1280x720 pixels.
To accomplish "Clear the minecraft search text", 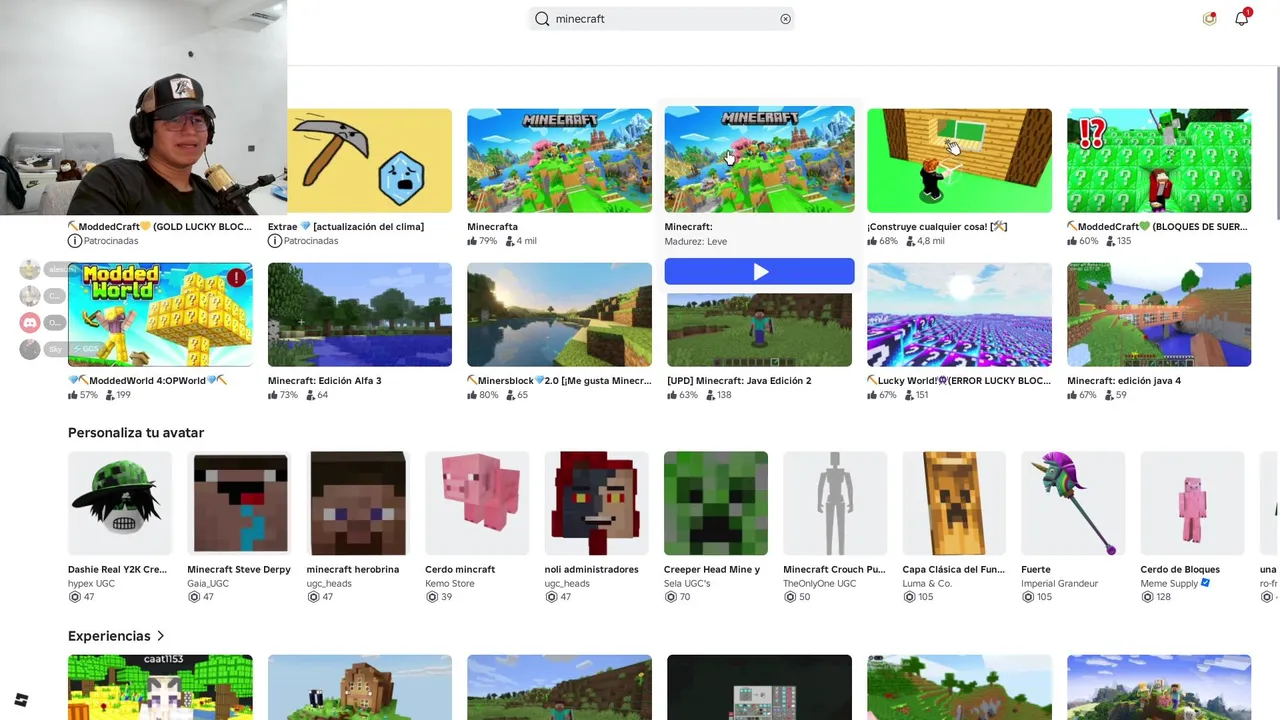I will click(785, 19).
